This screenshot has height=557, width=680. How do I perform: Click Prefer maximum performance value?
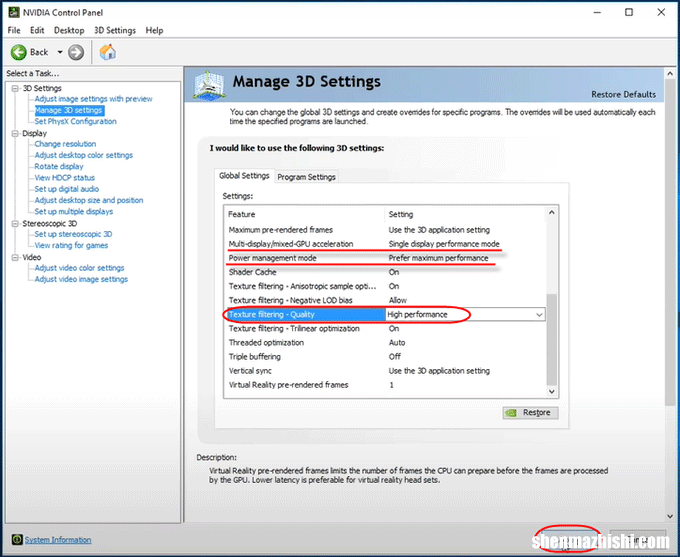[438, 258]
